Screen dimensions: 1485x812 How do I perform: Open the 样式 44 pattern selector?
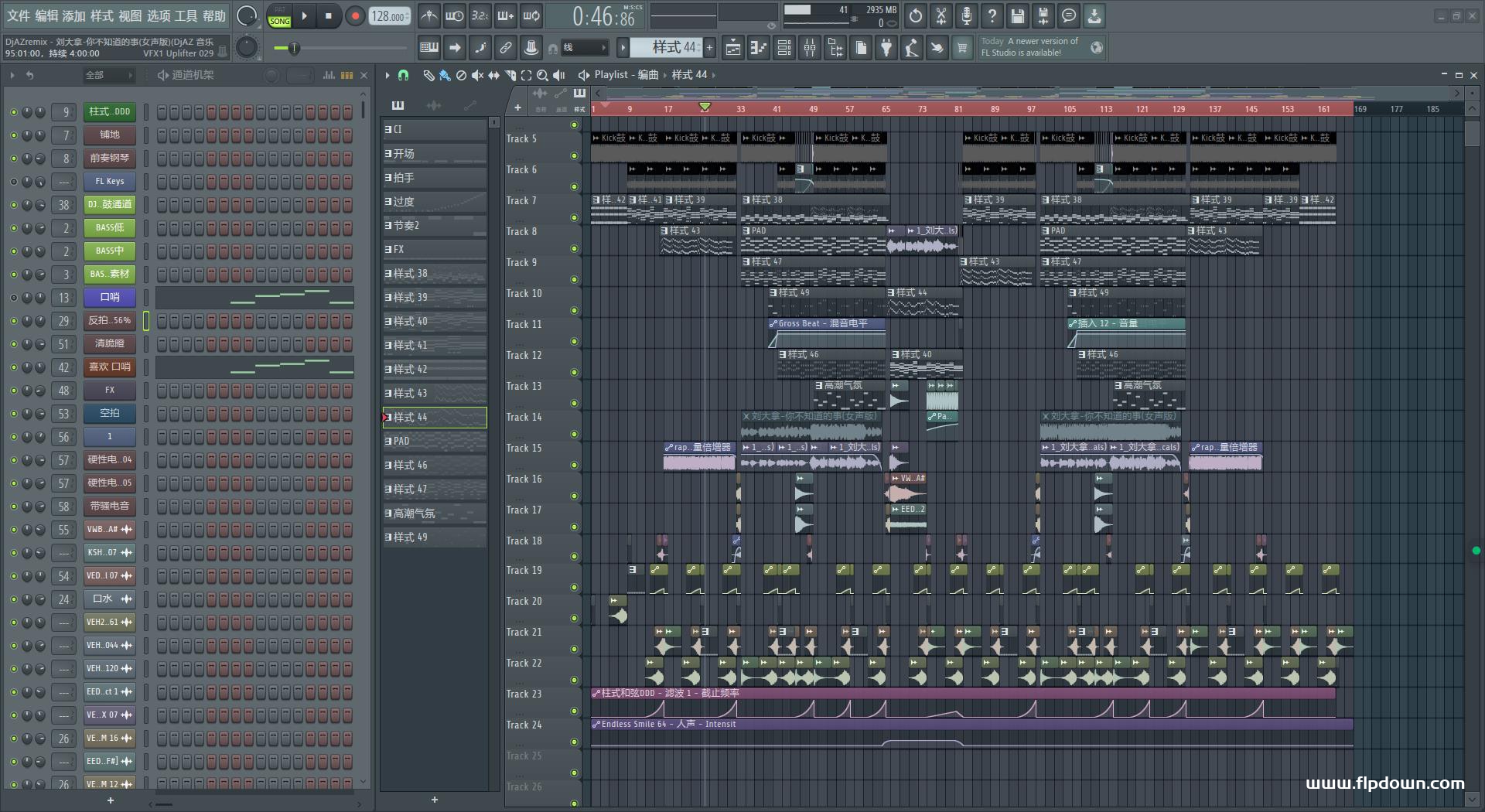tap(665, 48)
